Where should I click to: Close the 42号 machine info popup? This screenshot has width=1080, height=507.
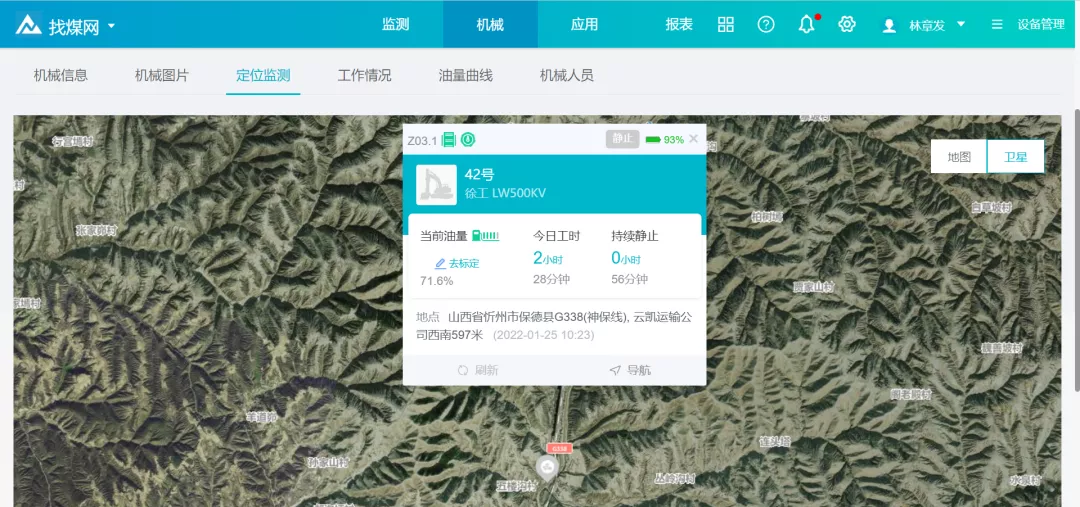[x=694, y=139]
